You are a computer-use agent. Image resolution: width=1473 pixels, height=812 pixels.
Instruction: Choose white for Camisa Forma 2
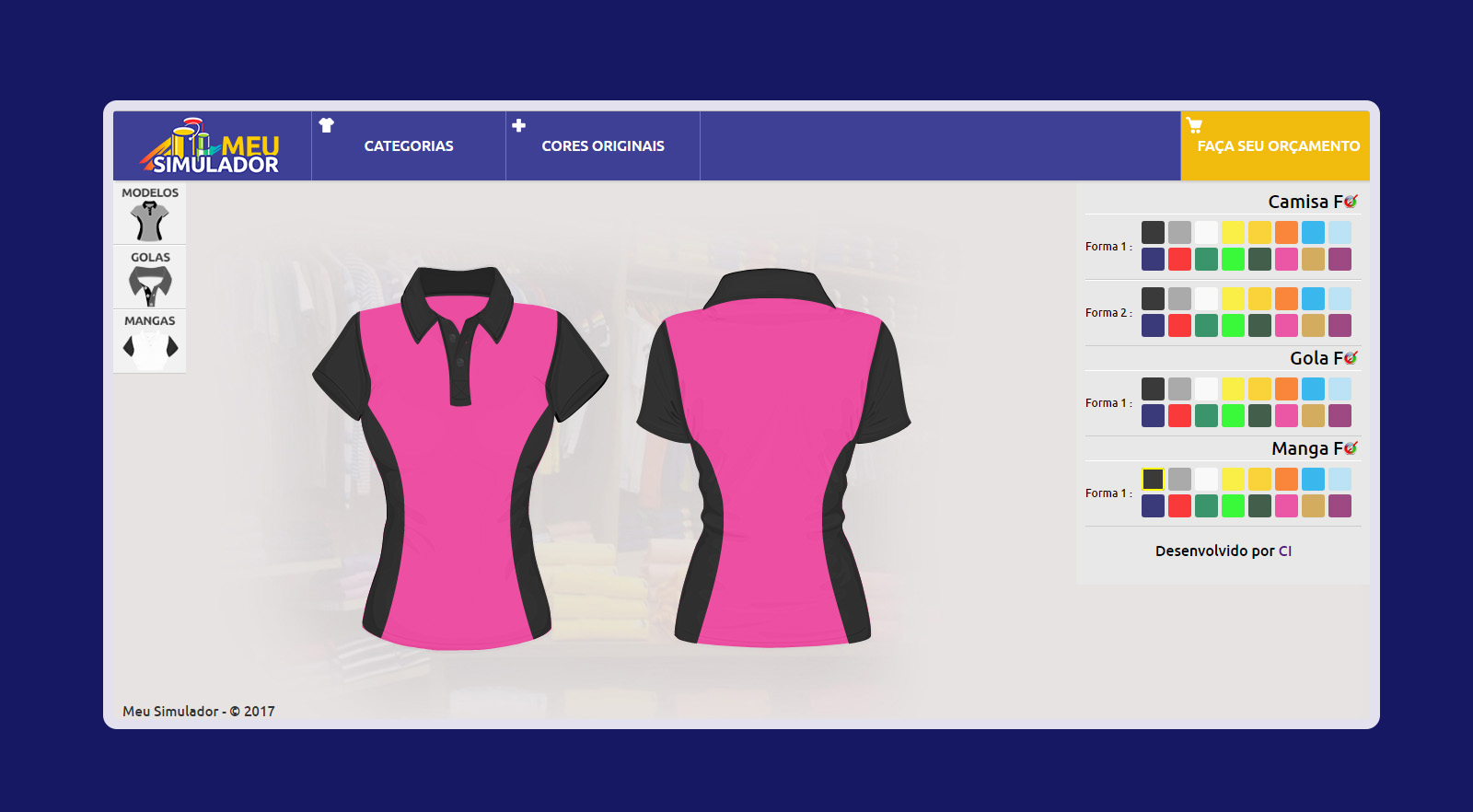pos(1206,298)
